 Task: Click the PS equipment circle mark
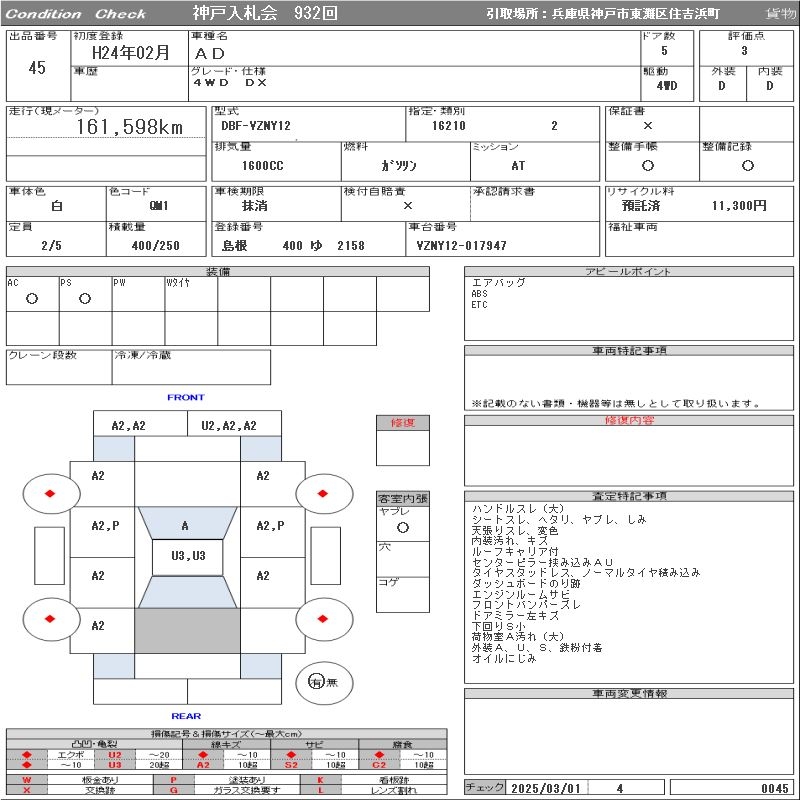(85, 298)
